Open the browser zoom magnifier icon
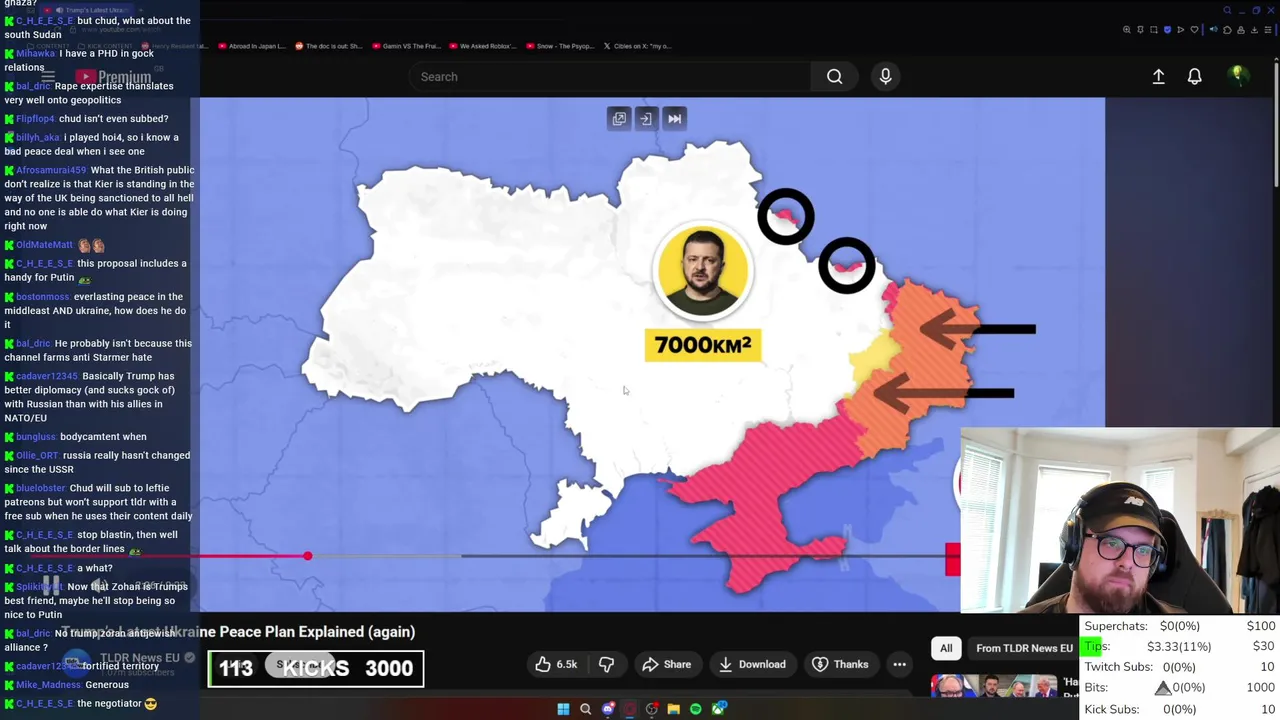Image resolution: width=1280 pixels, height=720 pixels. 1127,30
